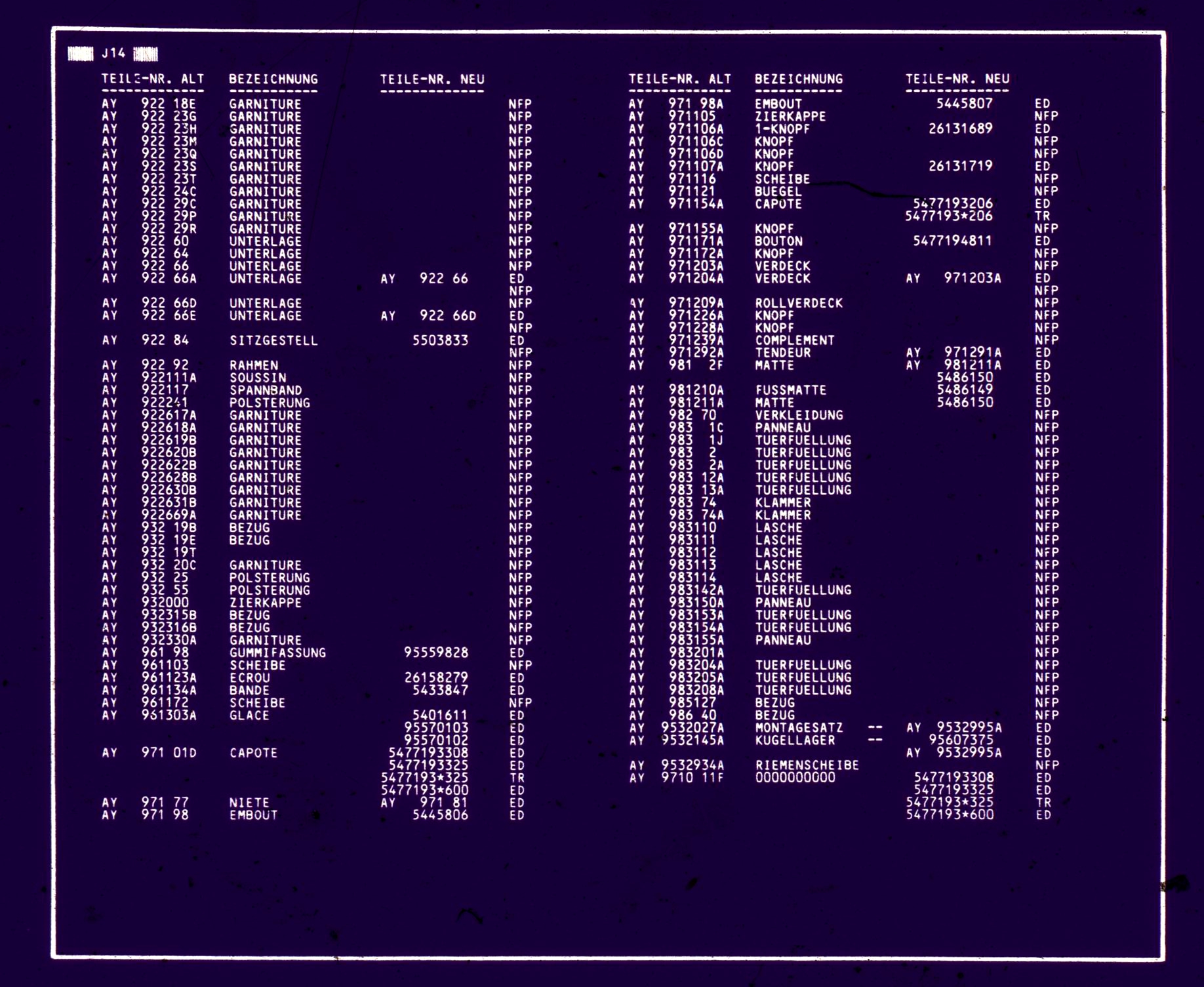This screenshot has height=987, width=1204.
Task: Select new part number 5445807
Action: click(x=965, y=104)
